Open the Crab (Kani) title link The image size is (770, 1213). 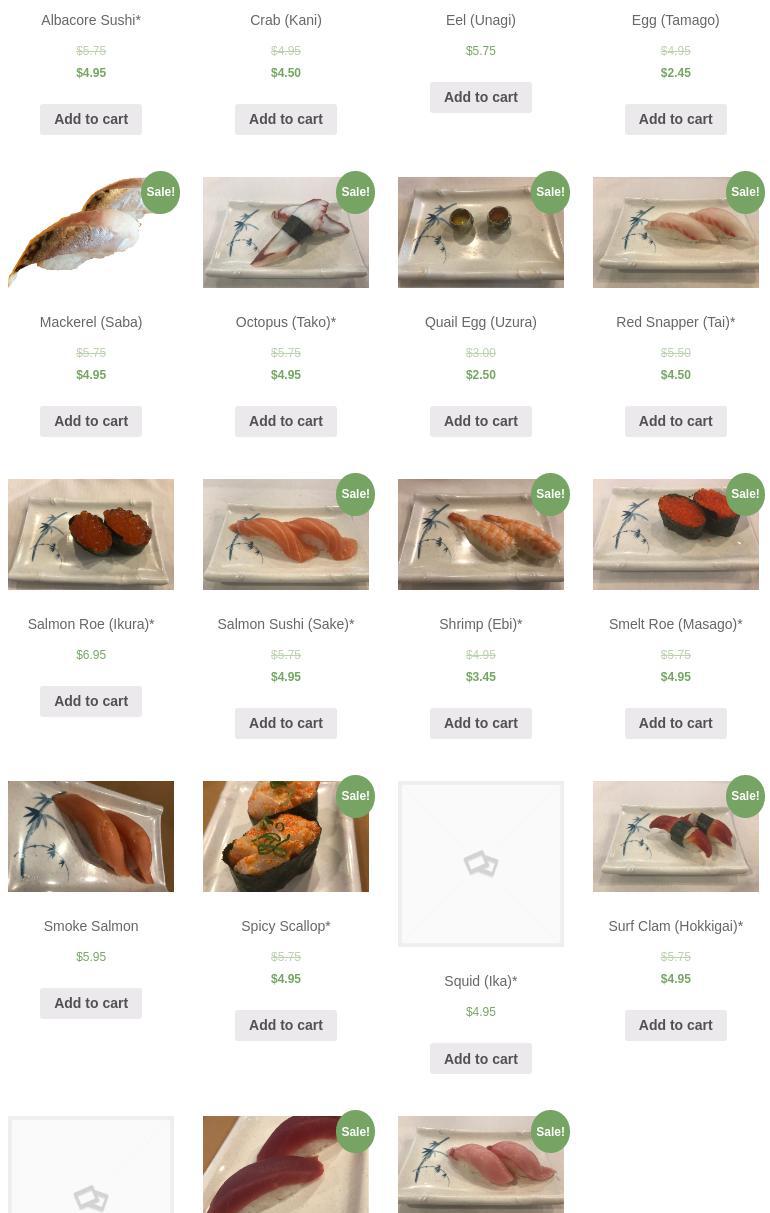point(286,20)
